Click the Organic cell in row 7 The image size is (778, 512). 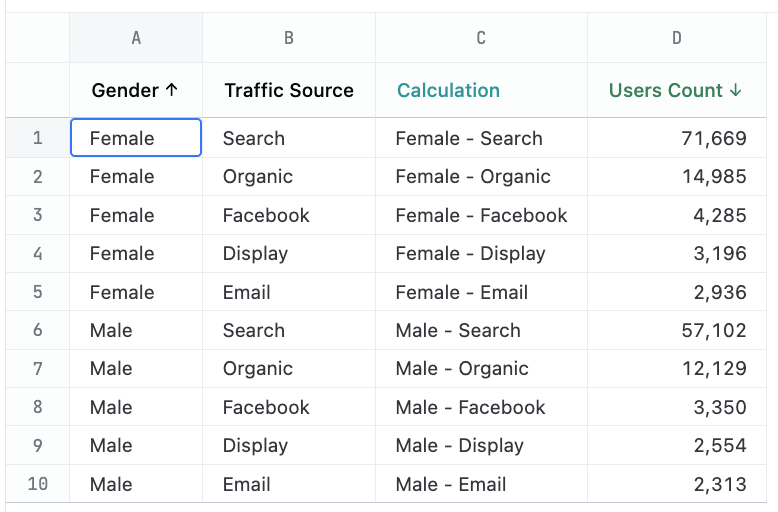[x=258, y=368]
